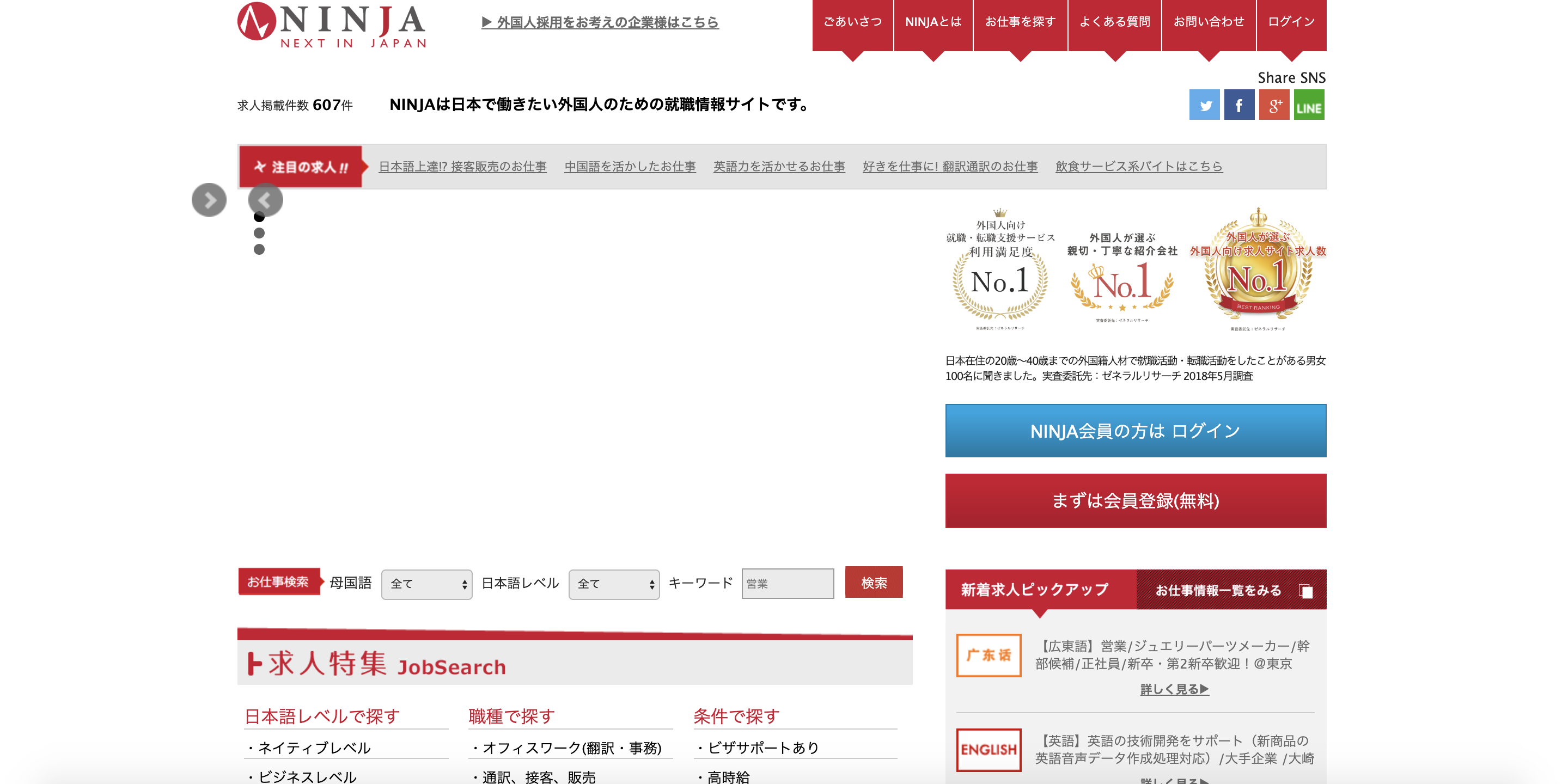Open the 母国語 dropdown
The width and height of the screenshot is (1562, 784).
coord(426,584)
